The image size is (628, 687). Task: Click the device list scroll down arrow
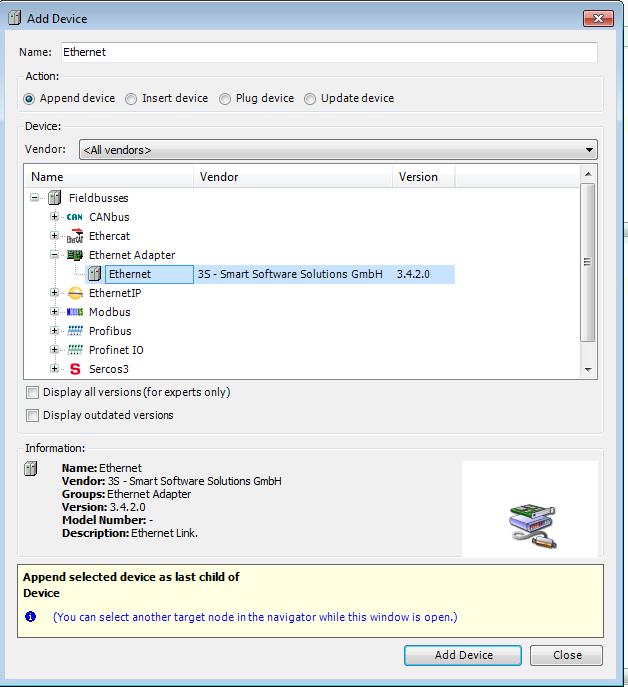(588, 370)
